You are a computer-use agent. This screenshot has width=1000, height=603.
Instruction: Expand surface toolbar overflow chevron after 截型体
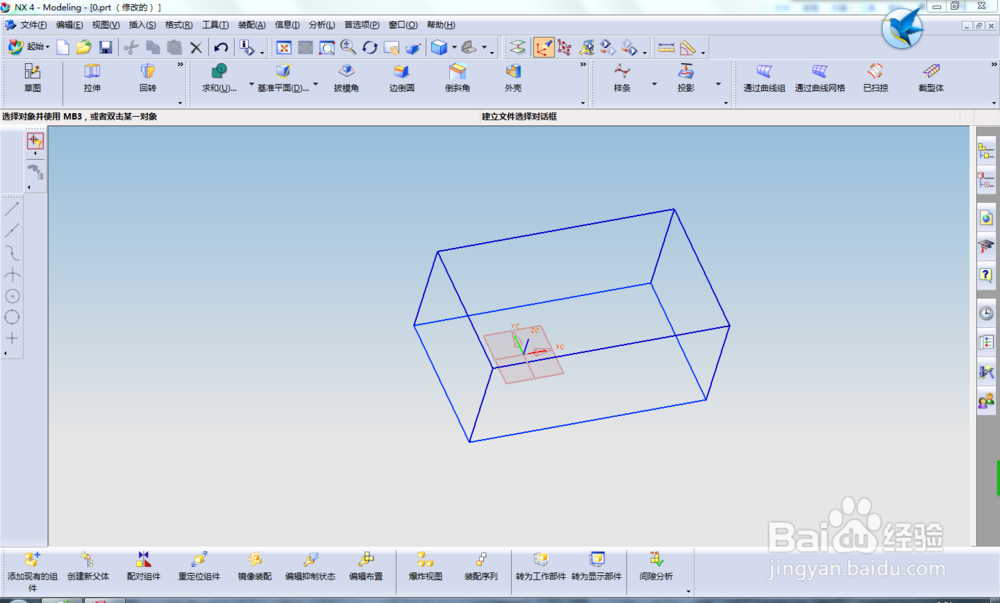click(x=994, y=64)
